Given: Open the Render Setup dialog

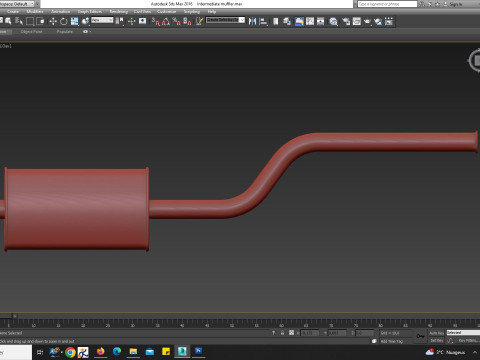Looking at the screenshot, I should point(346,21).
